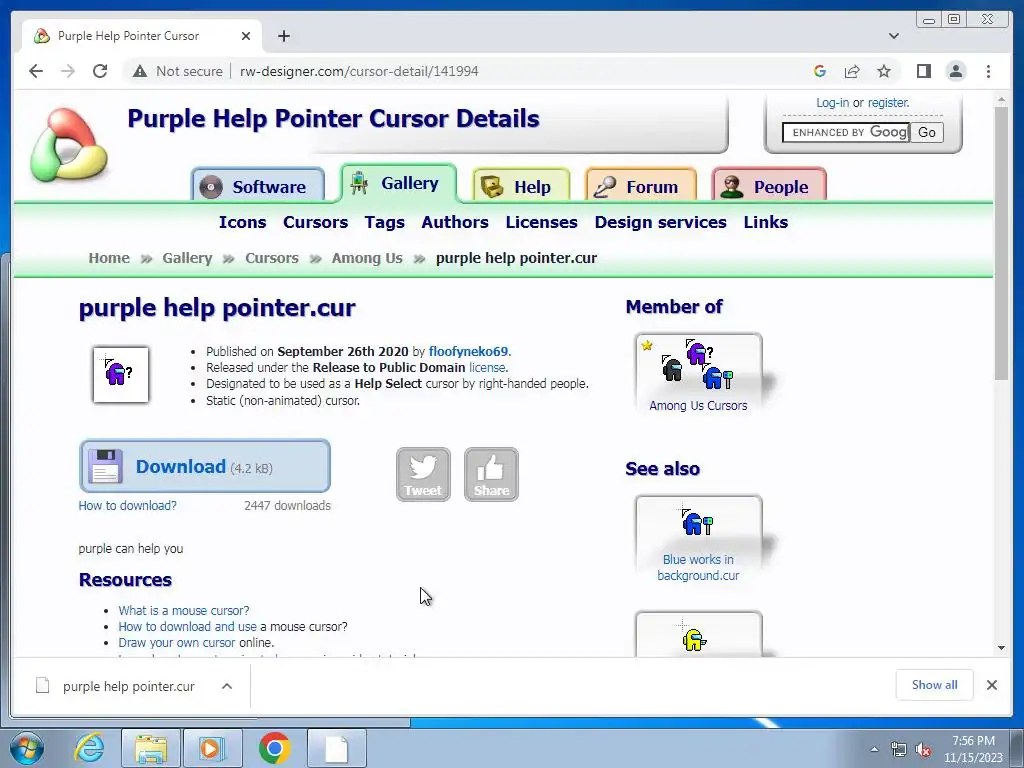Go to Tags section
Screen dimensions: 1024x768
(385, 222)
